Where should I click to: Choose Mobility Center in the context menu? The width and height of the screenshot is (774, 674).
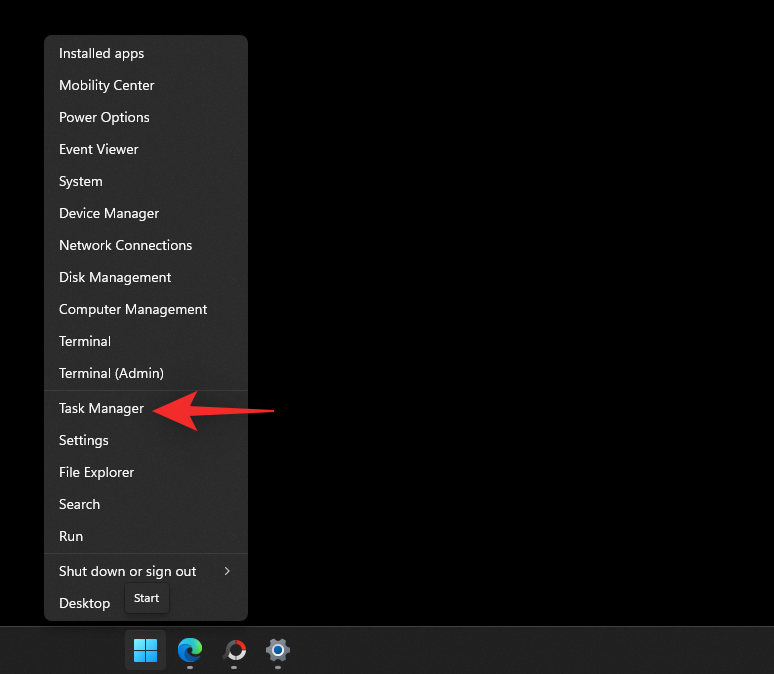click(106, 85)
